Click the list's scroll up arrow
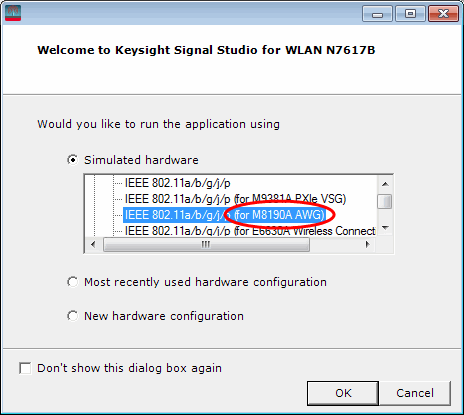 click(x=385, y=184)
